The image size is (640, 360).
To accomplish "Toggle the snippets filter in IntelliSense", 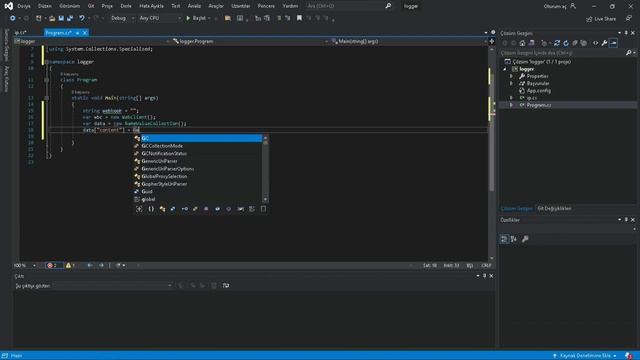I will pyautogui.click(x=263, y=209).
